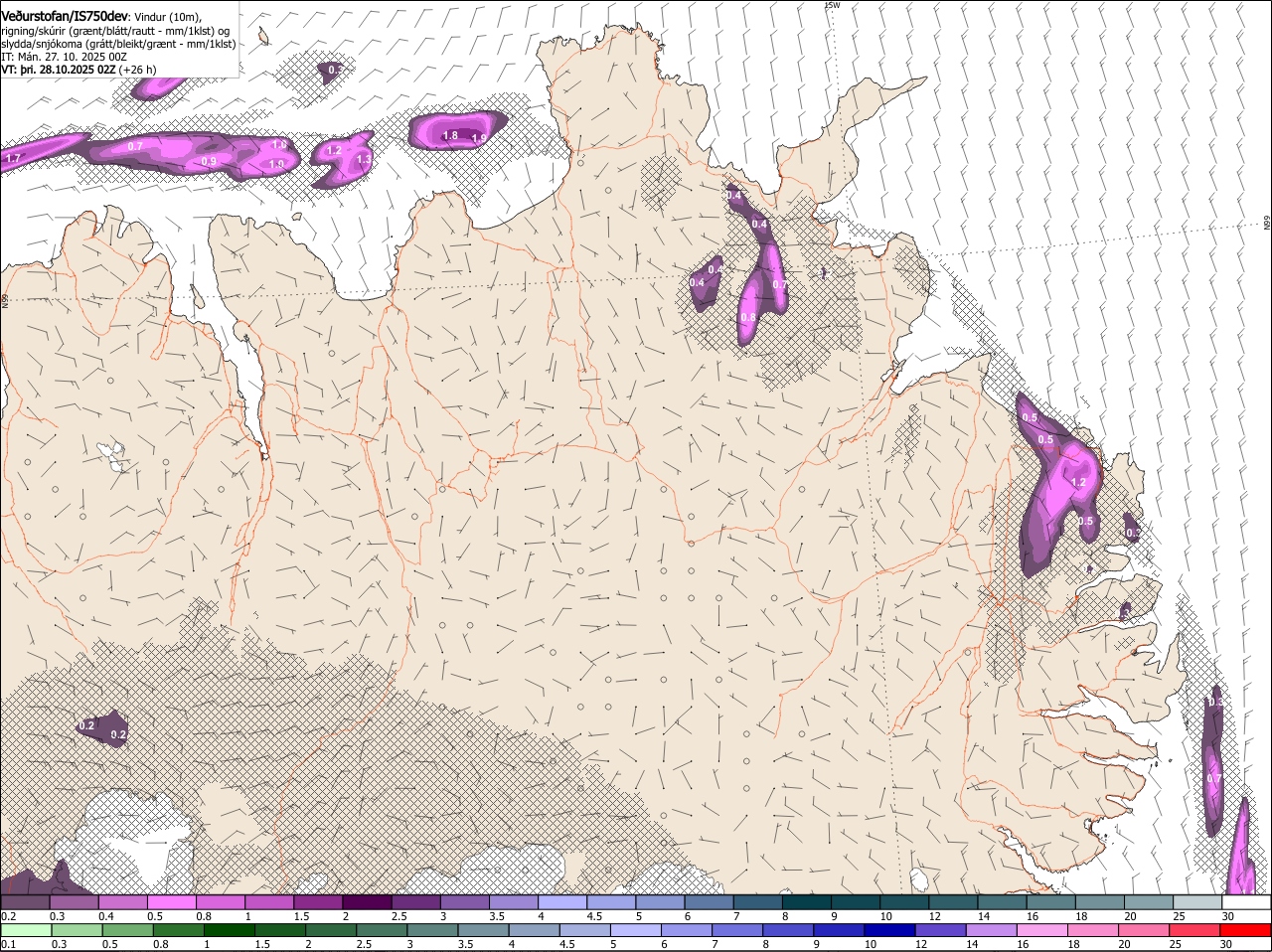Click the top-row lavender swatch between 4 and 4.5

(562, 902)
